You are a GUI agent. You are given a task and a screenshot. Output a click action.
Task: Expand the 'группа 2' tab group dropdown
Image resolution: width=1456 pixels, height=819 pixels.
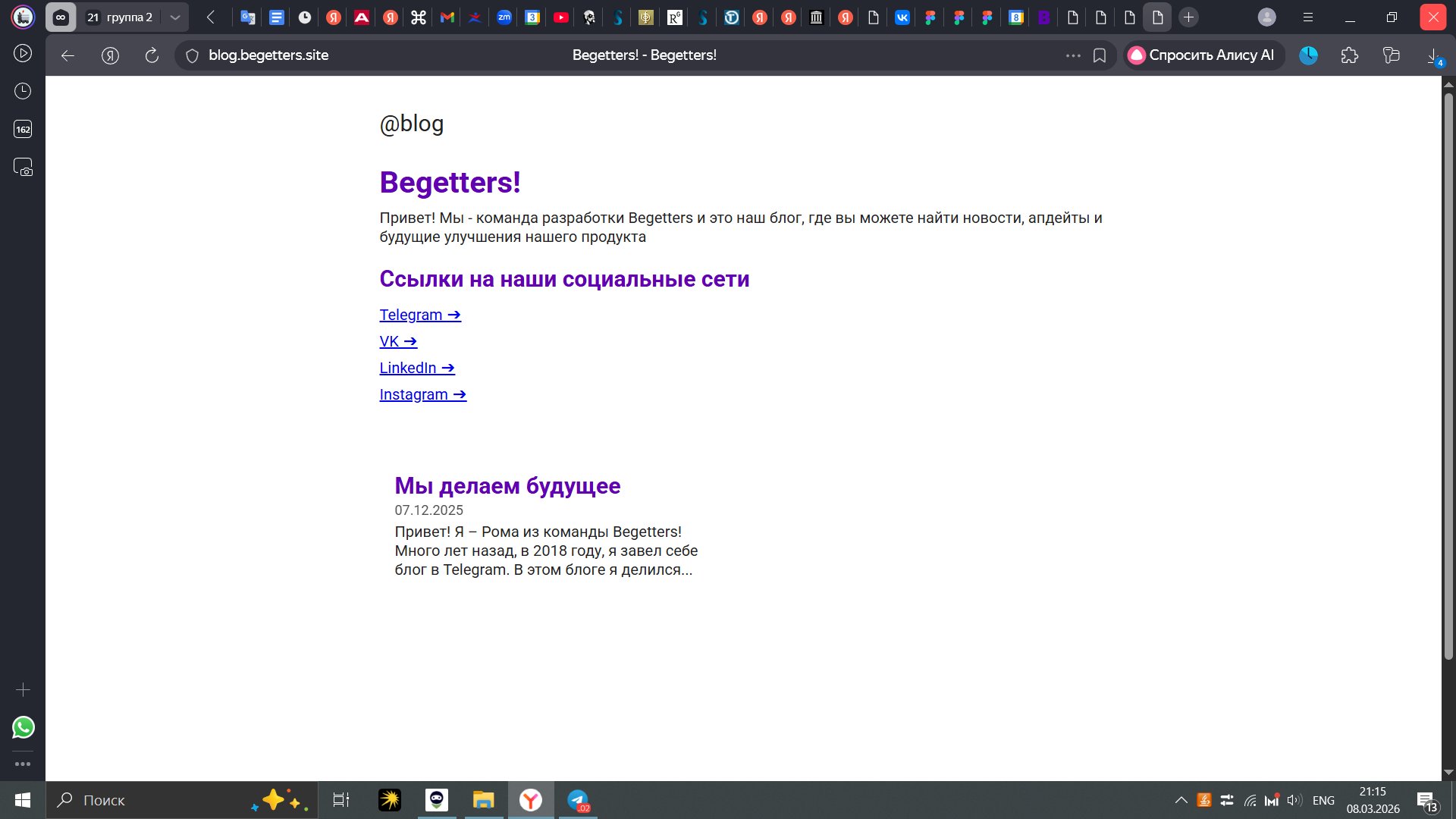click(x=175, y=17)
